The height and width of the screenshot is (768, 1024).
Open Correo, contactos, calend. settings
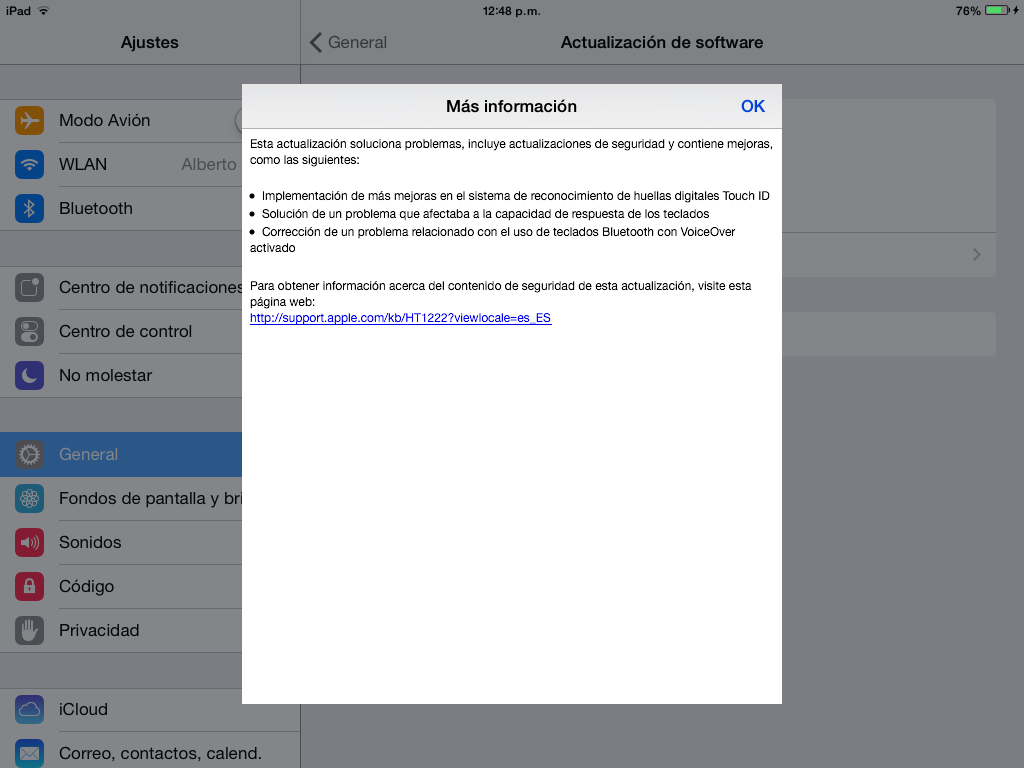click(x=160, y=753)
